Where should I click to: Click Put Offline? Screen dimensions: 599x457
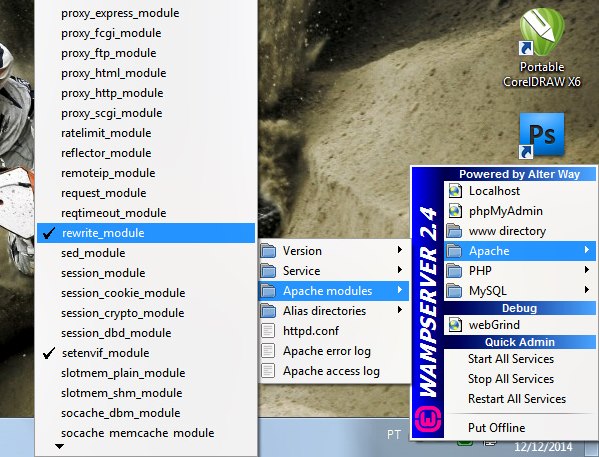point(520,428)
